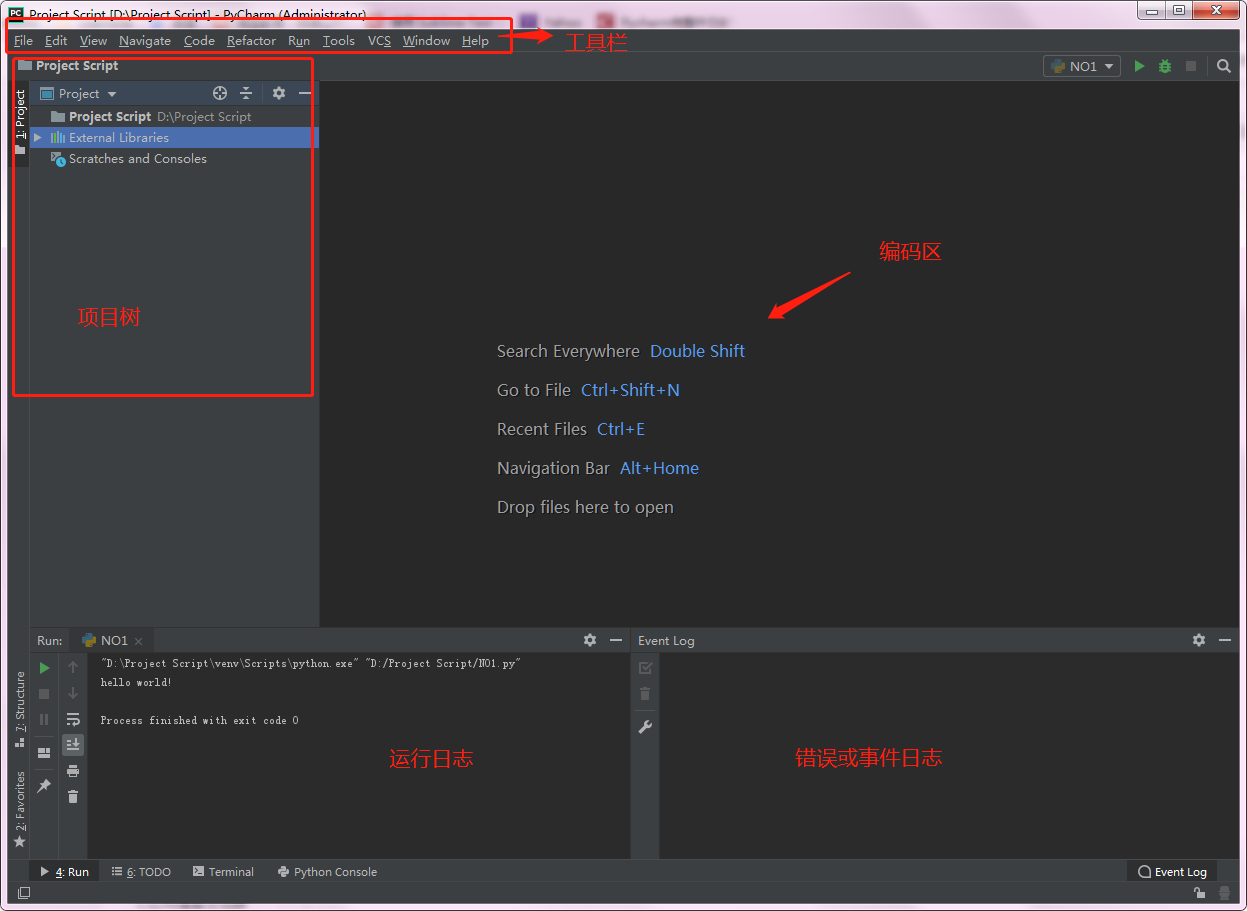Click the pause output icon in Run panel

pos(44,719)
